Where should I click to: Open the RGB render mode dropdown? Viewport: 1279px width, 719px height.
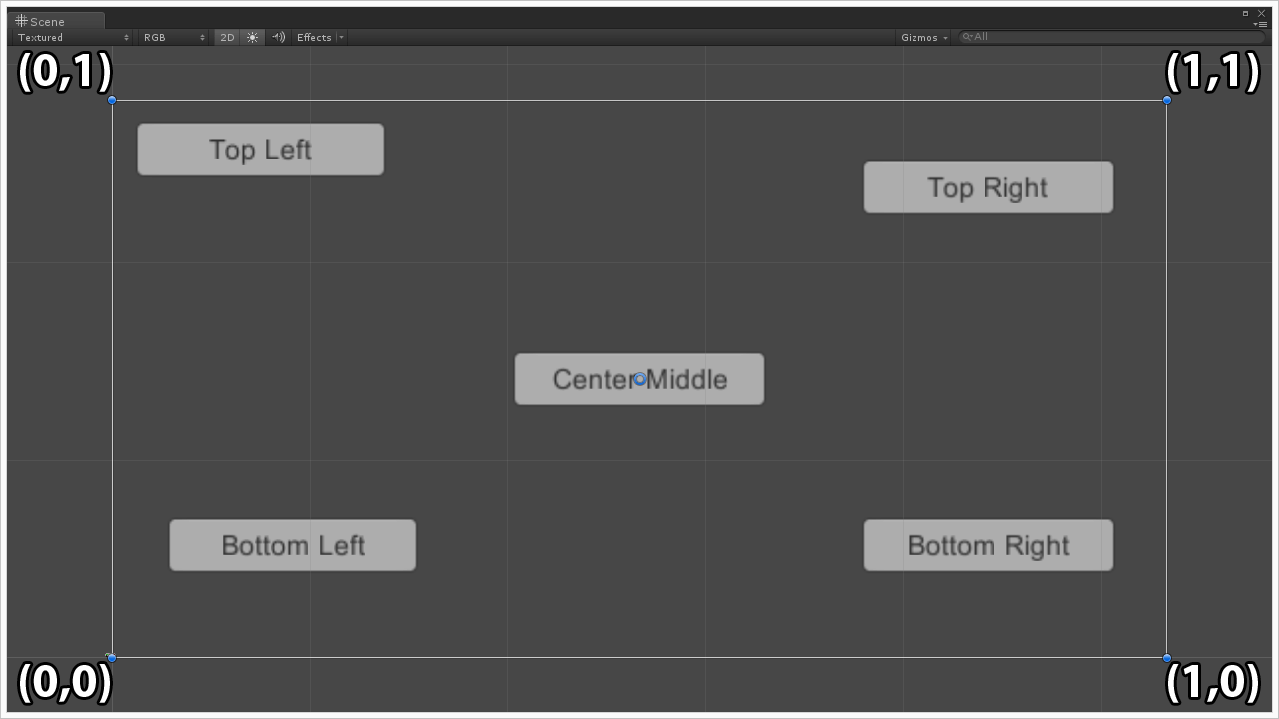pos(173,37)
